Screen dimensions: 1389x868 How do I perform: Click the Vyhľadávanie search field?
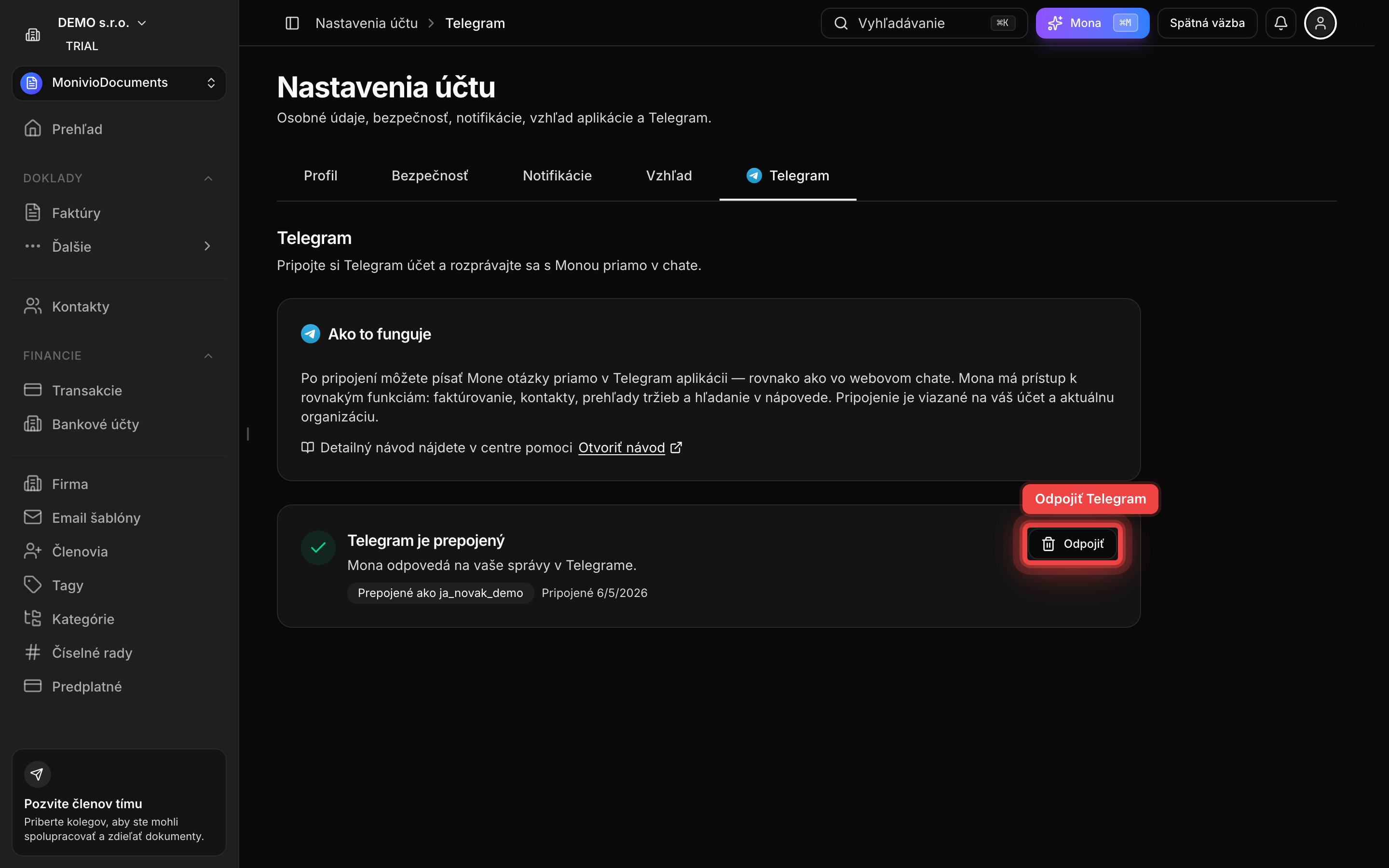(x=924, y=23)
